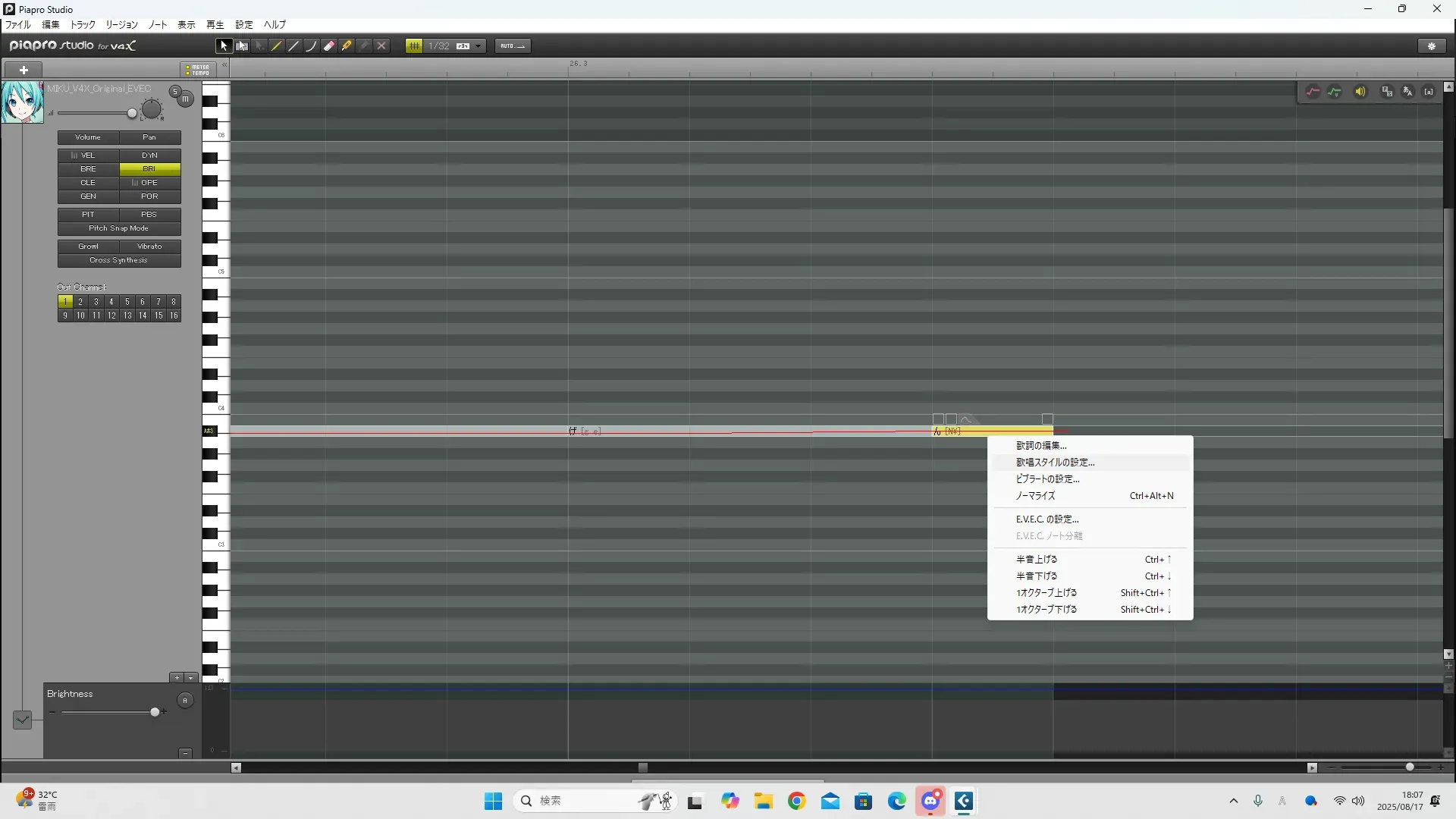Click the Pitch Snap Mode button
Screen dimensions: 1456x819
click(119, 228)
